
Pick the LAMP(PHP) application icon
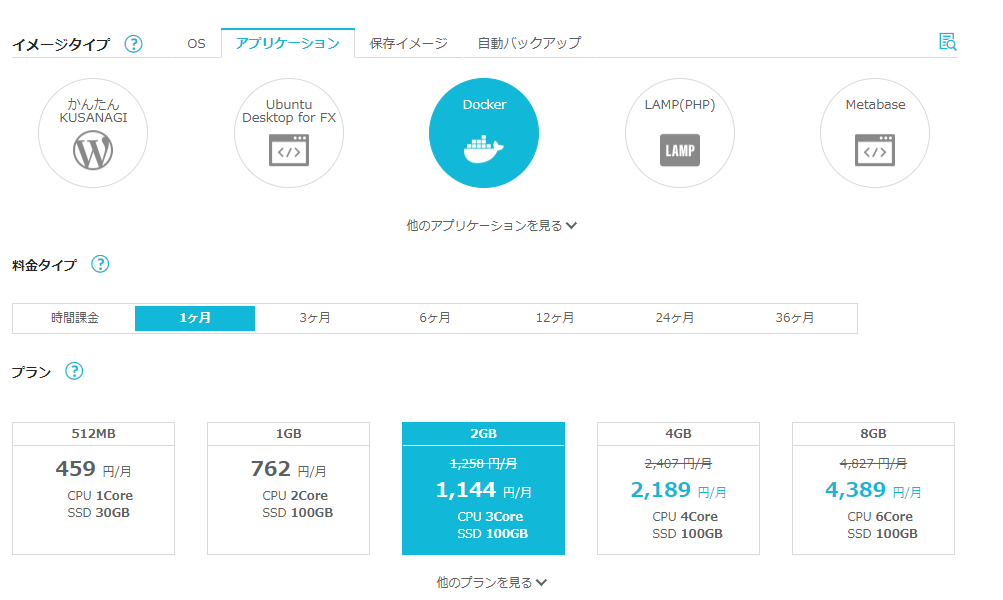pos(679,133)
